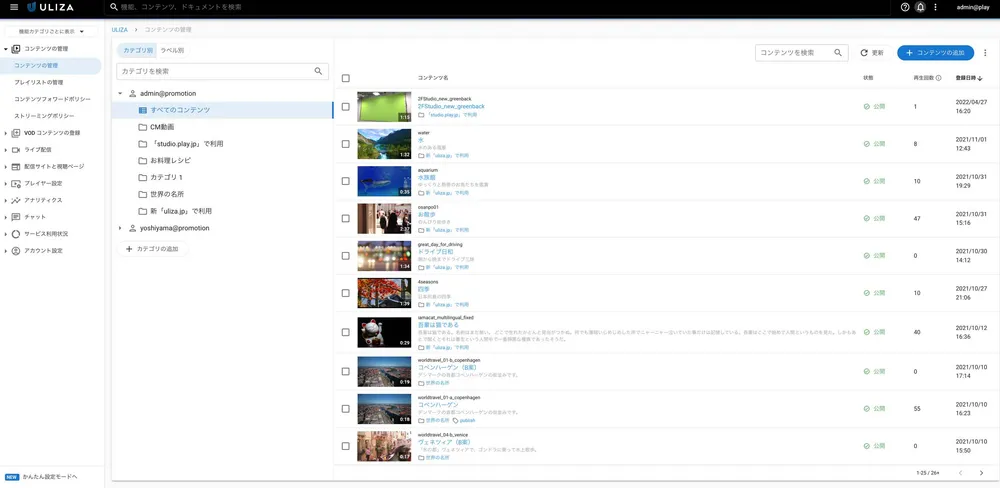This screenshot has height=488, width=1000.
Task: Go to the next page of results
Action: point(982,472)
